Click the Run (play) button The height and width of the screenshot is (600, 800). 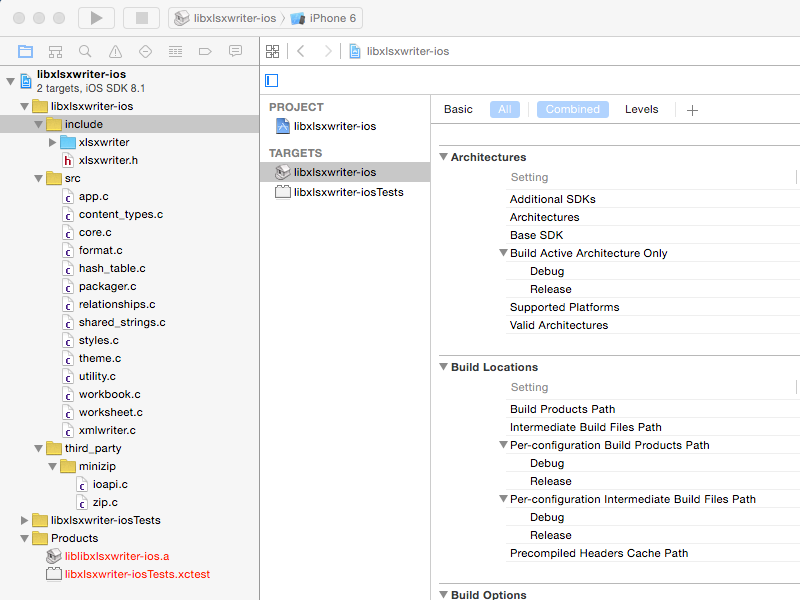pyautogui.click(x=96, y=18)
